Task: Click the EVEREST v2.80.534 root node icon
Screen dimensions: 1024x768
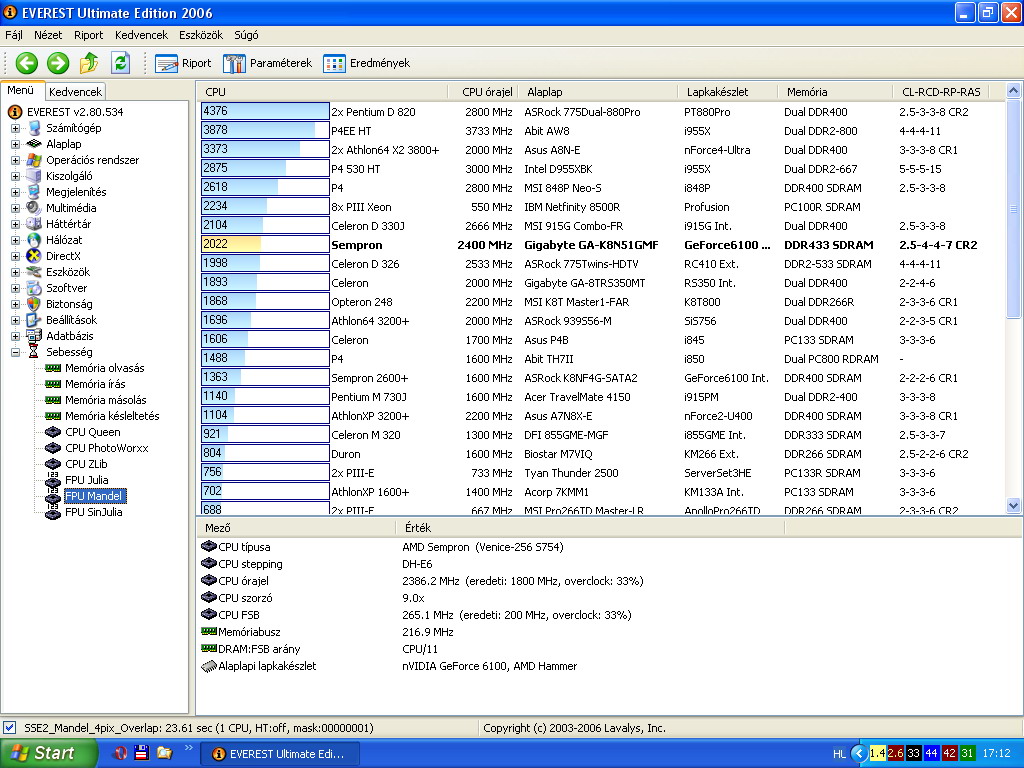Action: tap(15, 112)
